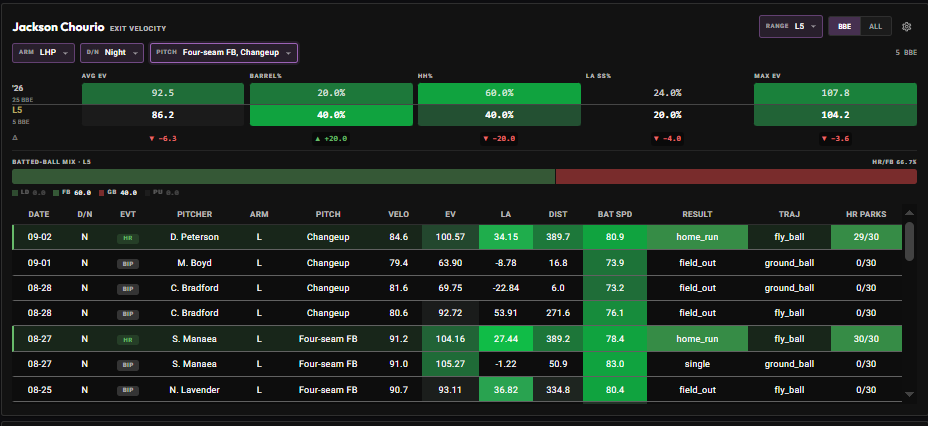The height and width of the screenshot is (426, 928).
Task: Click the 389.7 distance cell
Action: click(558, 237)
